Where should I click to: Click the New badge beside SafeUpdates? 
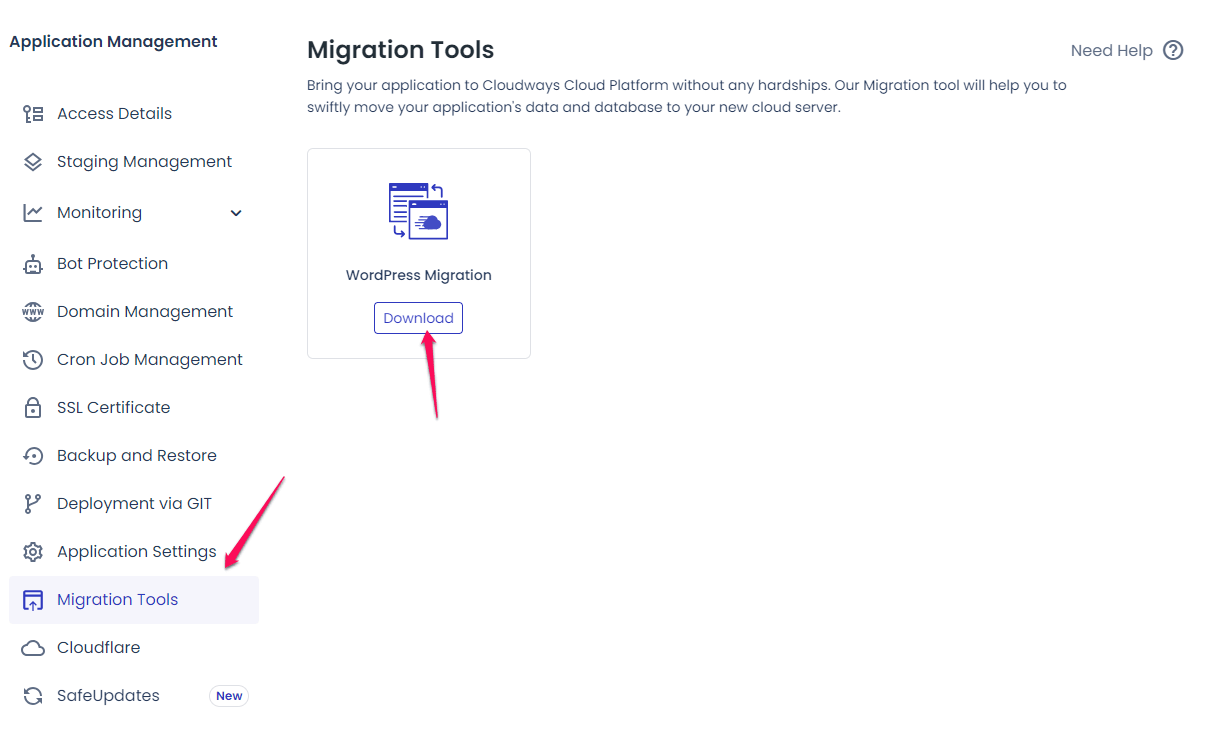[229, 696]
